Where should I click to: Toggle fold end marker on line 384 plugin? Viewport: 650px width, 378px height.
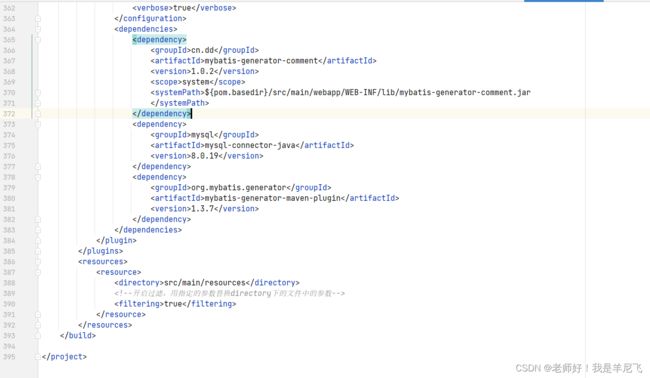tap(38, 240)
